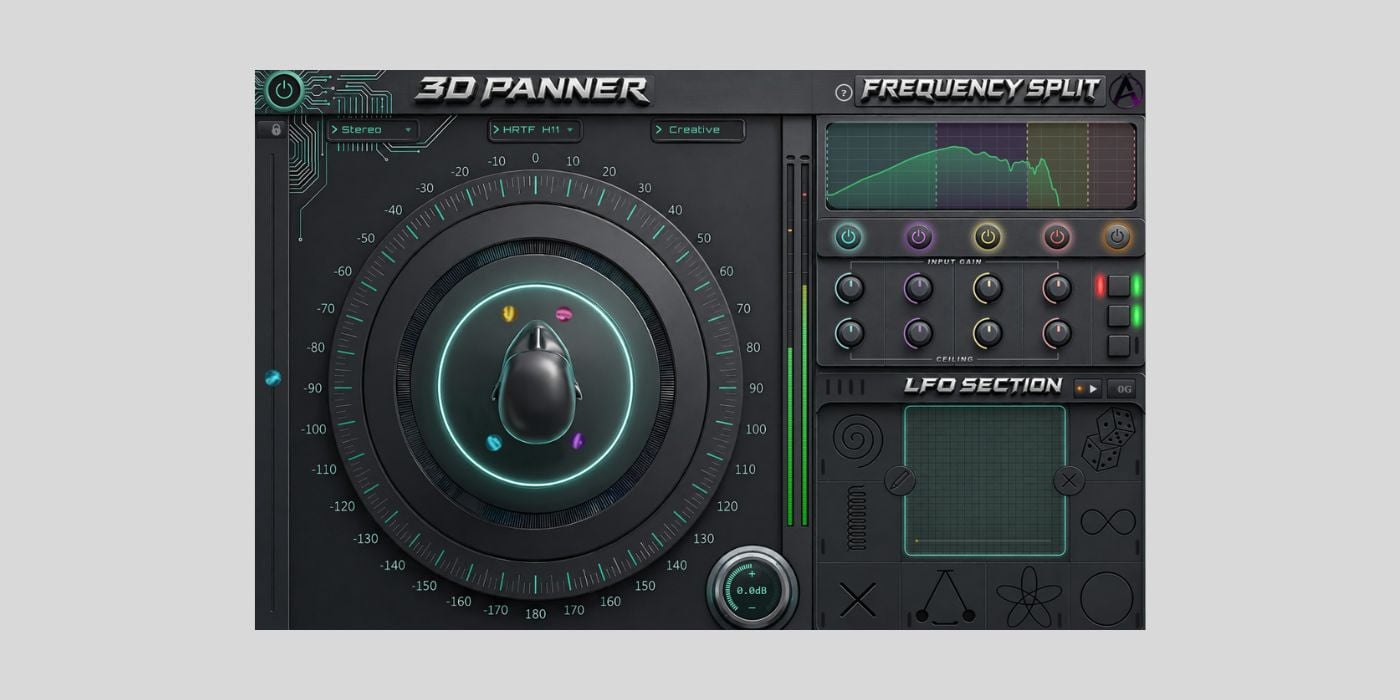The image size is (1400, 700).
Task: Click the cyan Ceiling knob
Action: (x=849, y=332)
